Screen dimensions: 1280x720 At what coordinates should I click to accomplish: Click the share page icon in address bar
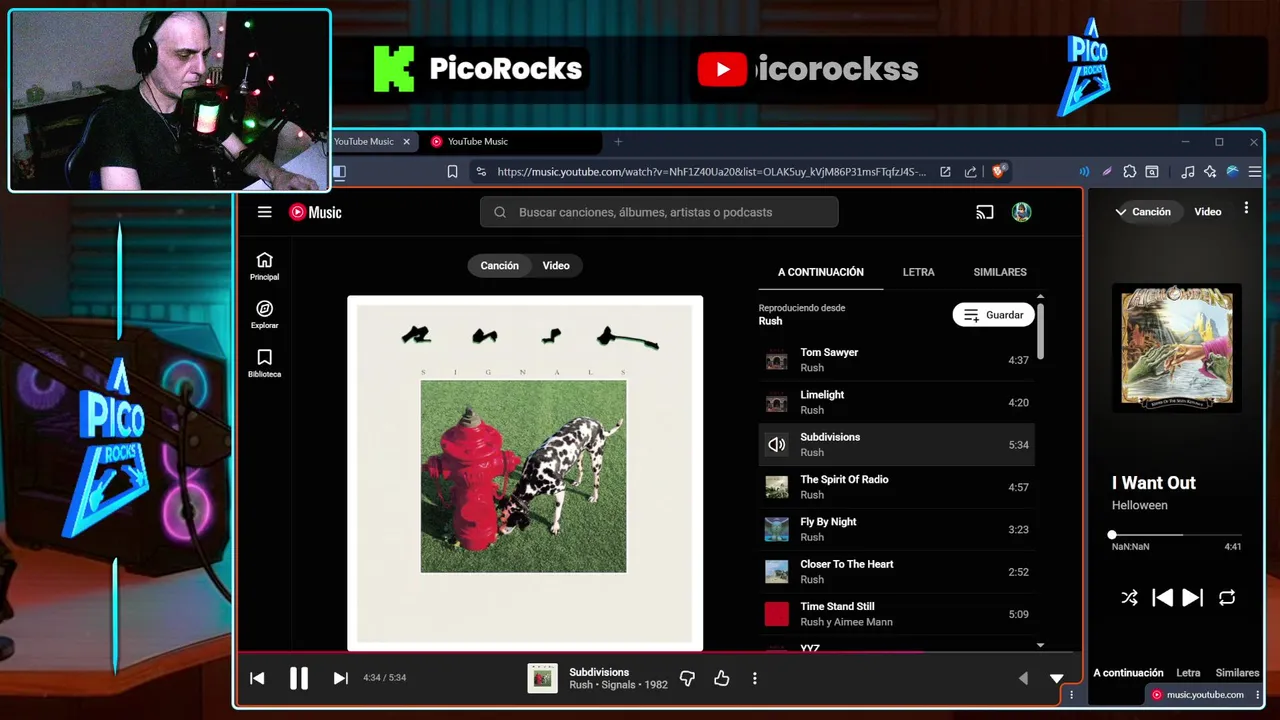click(x=970, y=172)
